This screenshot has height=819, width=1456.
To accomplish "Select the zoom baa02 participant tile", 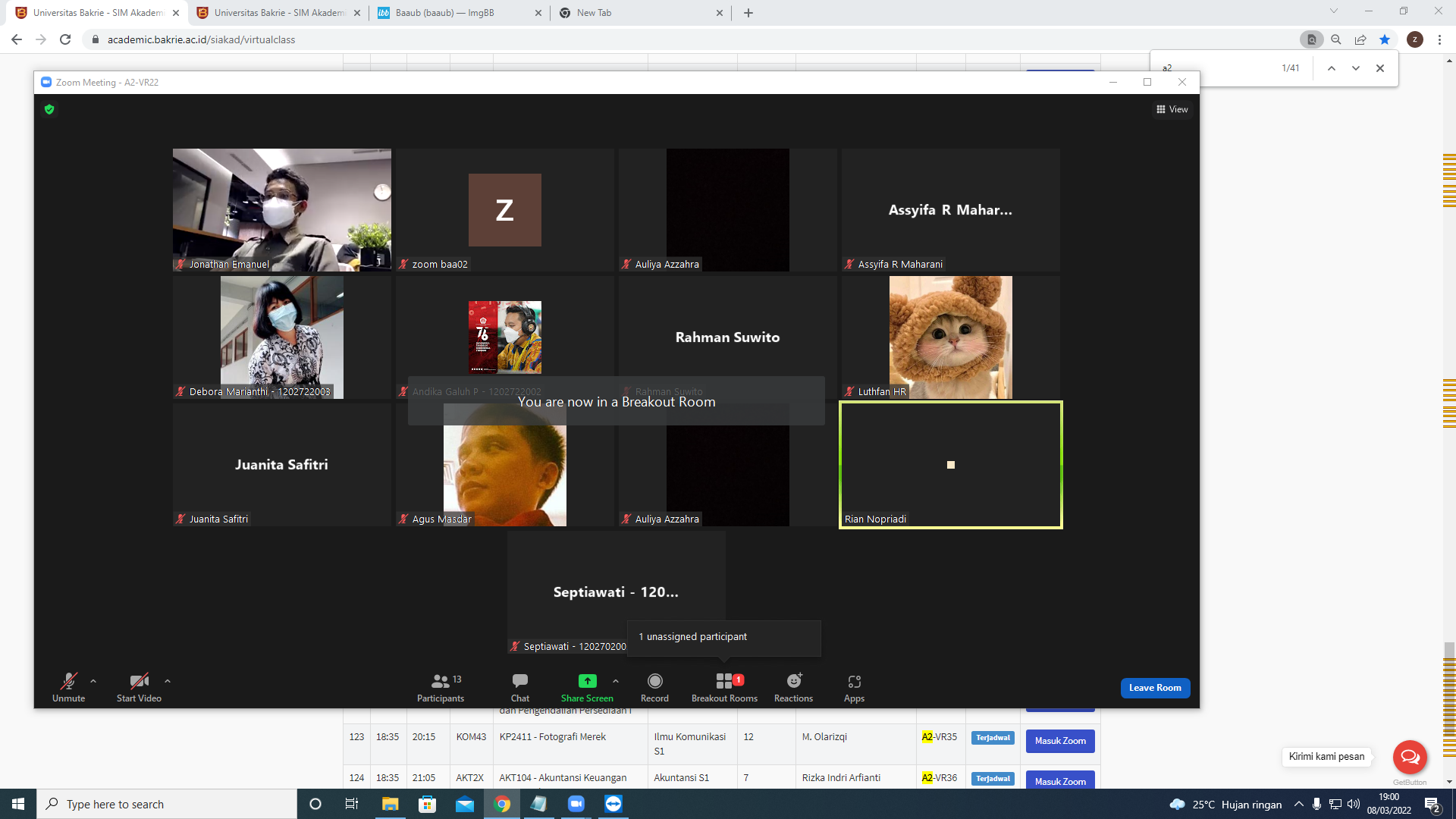I will pos(505,210).
